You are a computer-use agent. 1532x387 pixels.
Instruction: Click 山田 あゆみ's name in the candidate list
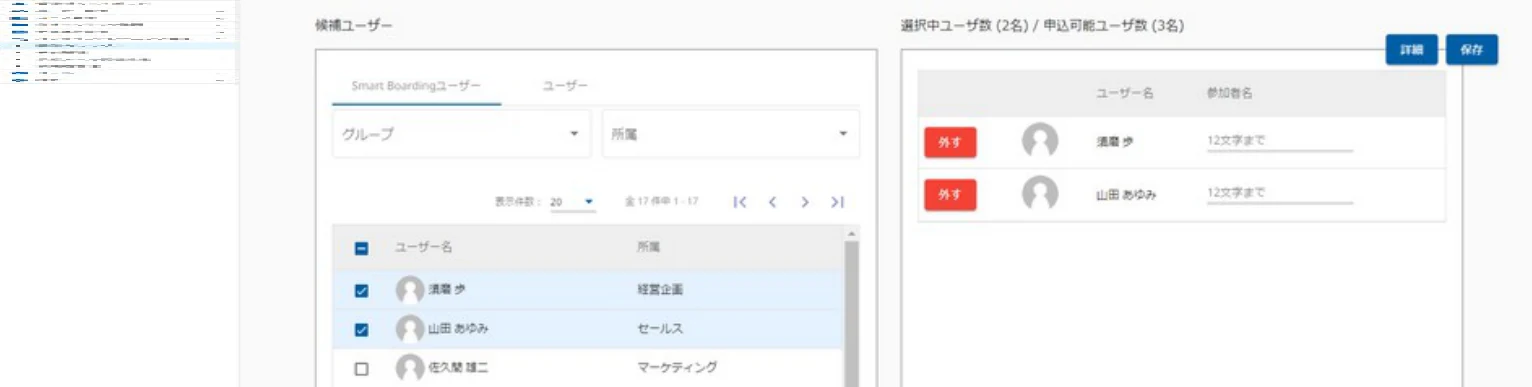pos(459,329)
